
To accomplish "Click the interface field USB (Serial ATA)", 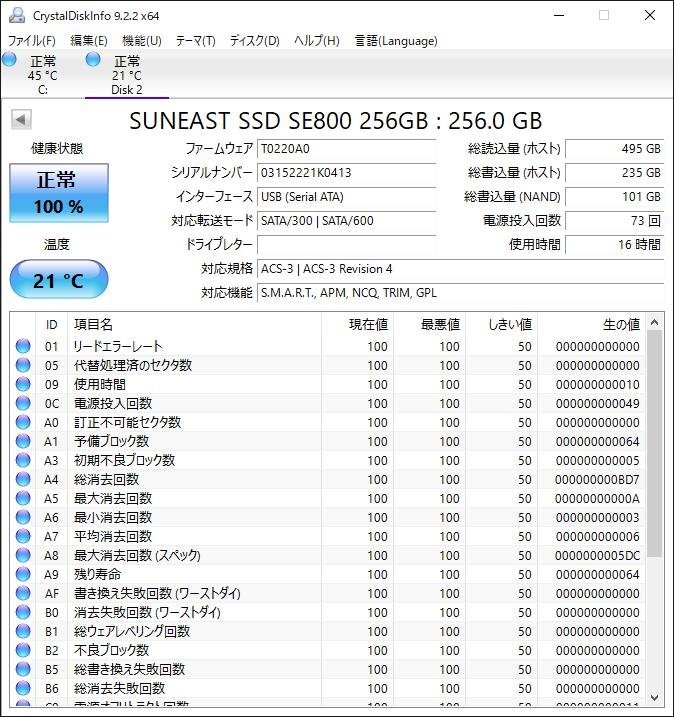I will (346, 197).
